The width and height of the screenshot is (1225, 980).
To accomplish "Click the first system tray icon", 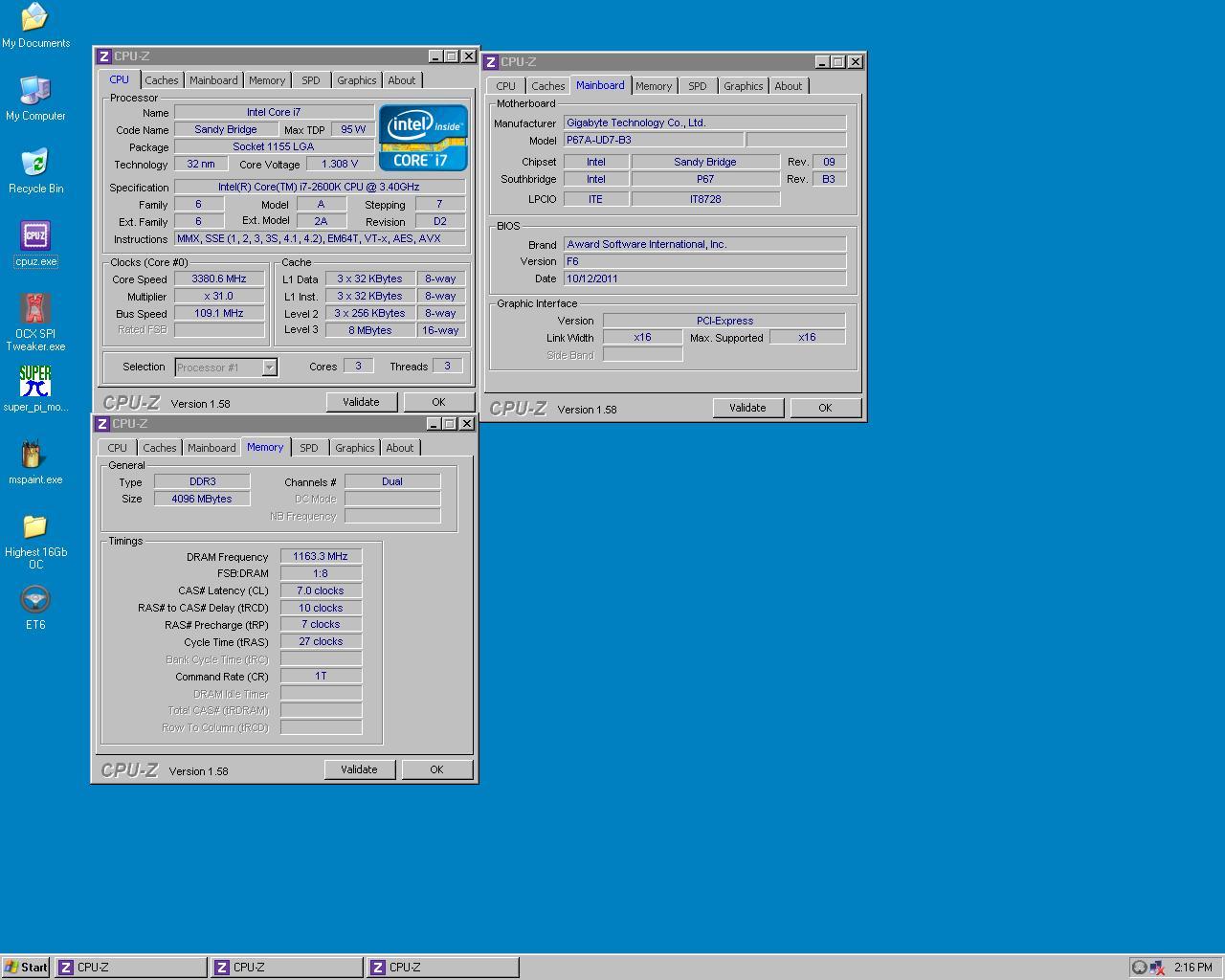I will [1140, 968].
